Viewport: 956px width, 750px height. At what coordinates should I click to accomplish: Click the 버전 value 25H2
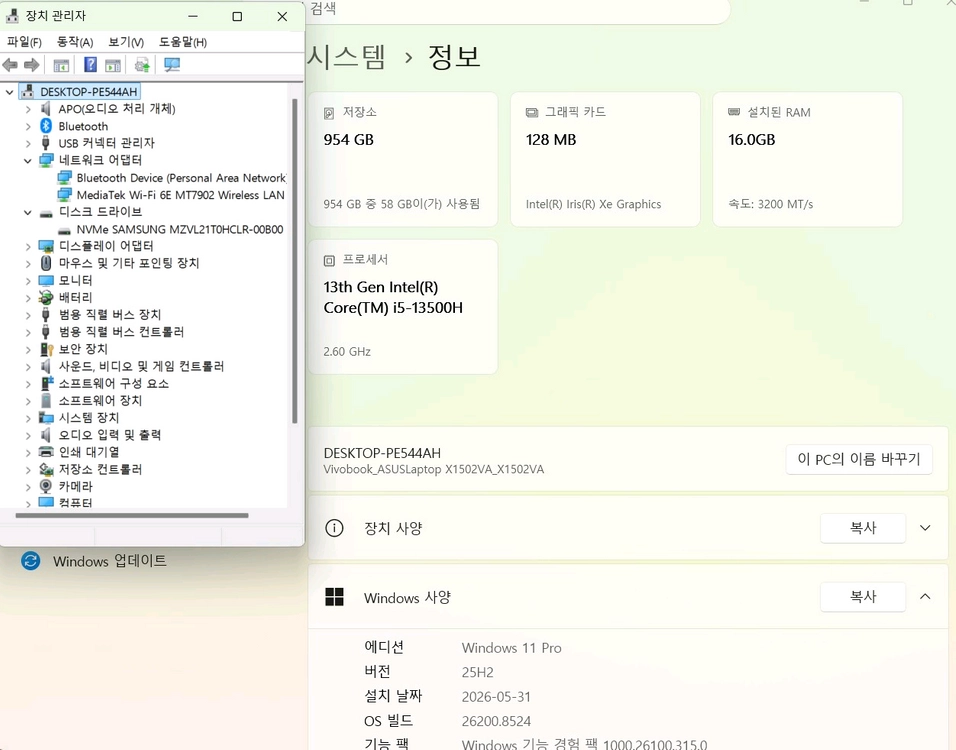pyautogui.click(x=477, y=673)
